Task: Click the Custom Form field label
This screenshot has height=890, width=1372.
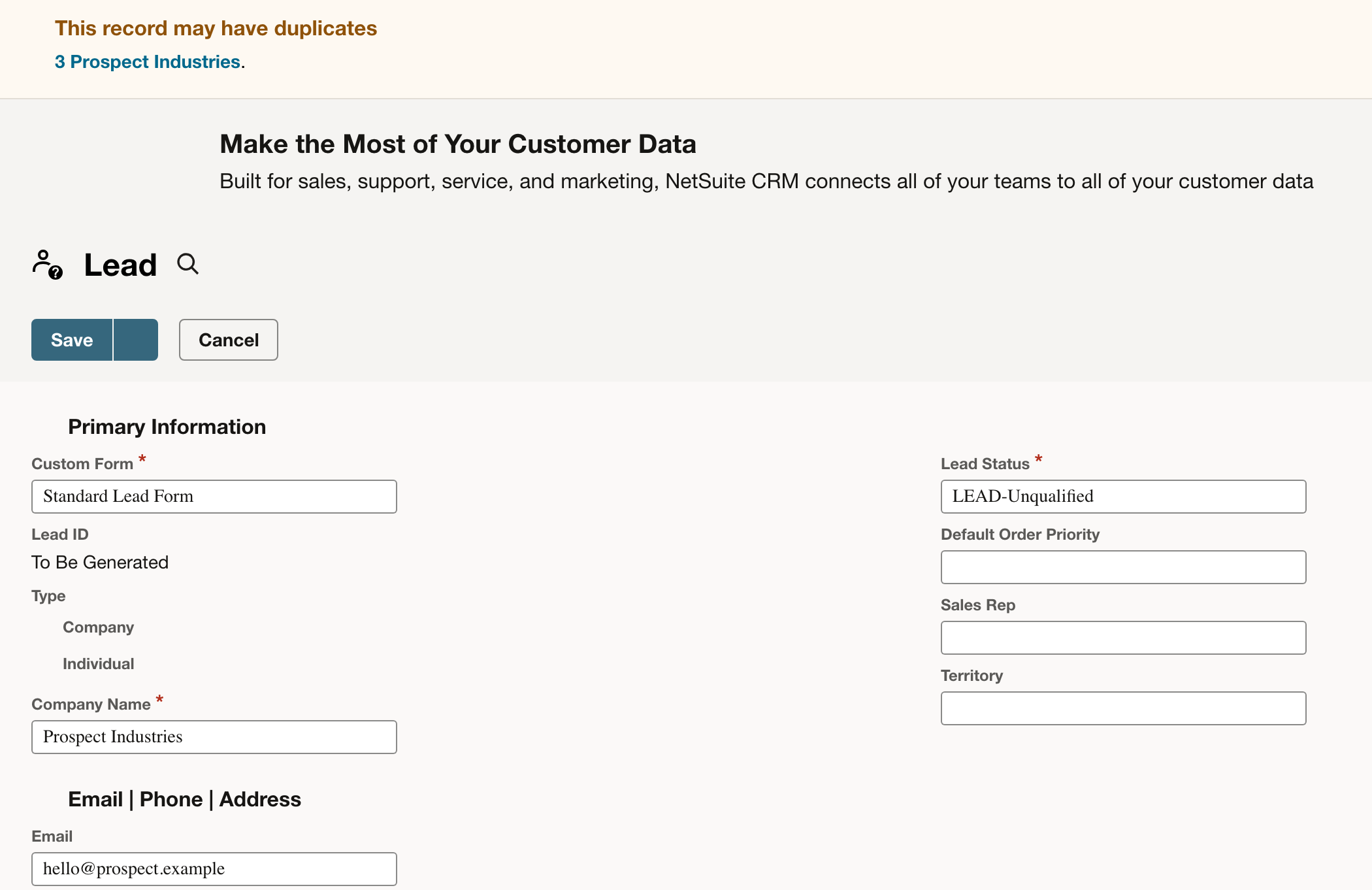Action: coord(82,464)
